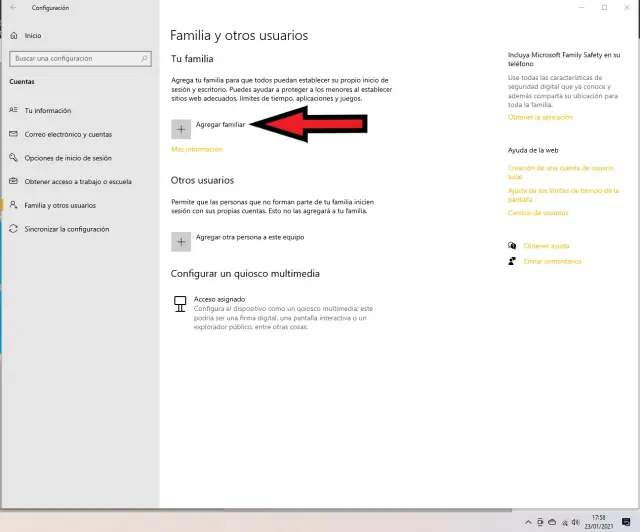
Task: Click the Inicio home icon
Action: (x=14, y=35)
